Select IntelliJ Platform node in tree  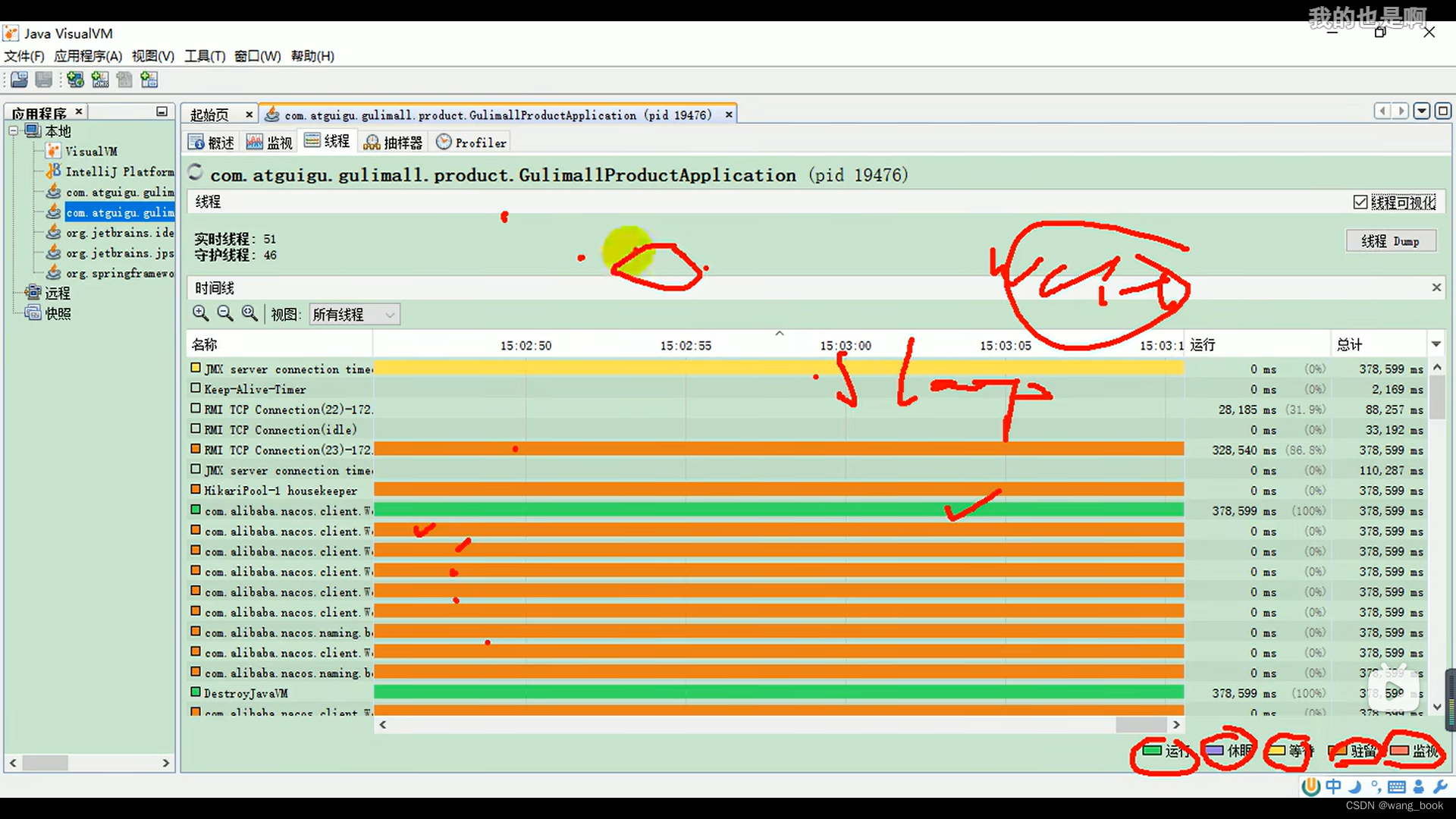pos(120,172)
